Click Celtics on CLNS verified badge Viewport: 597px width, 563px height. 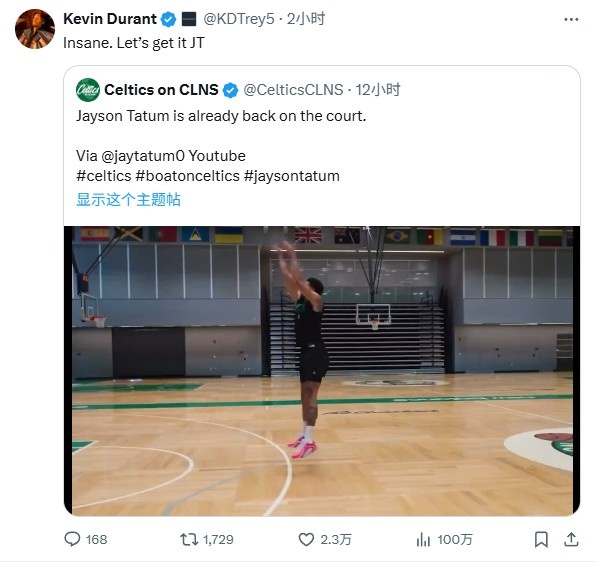tap(230, 90)
